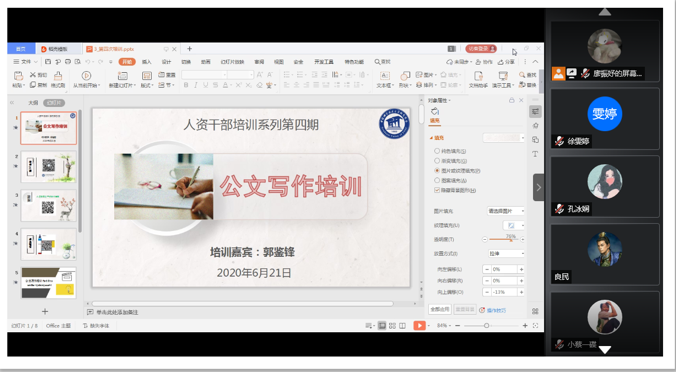Switch to reading view icon in status bar
Screen dimensions: 676x372
402,326
